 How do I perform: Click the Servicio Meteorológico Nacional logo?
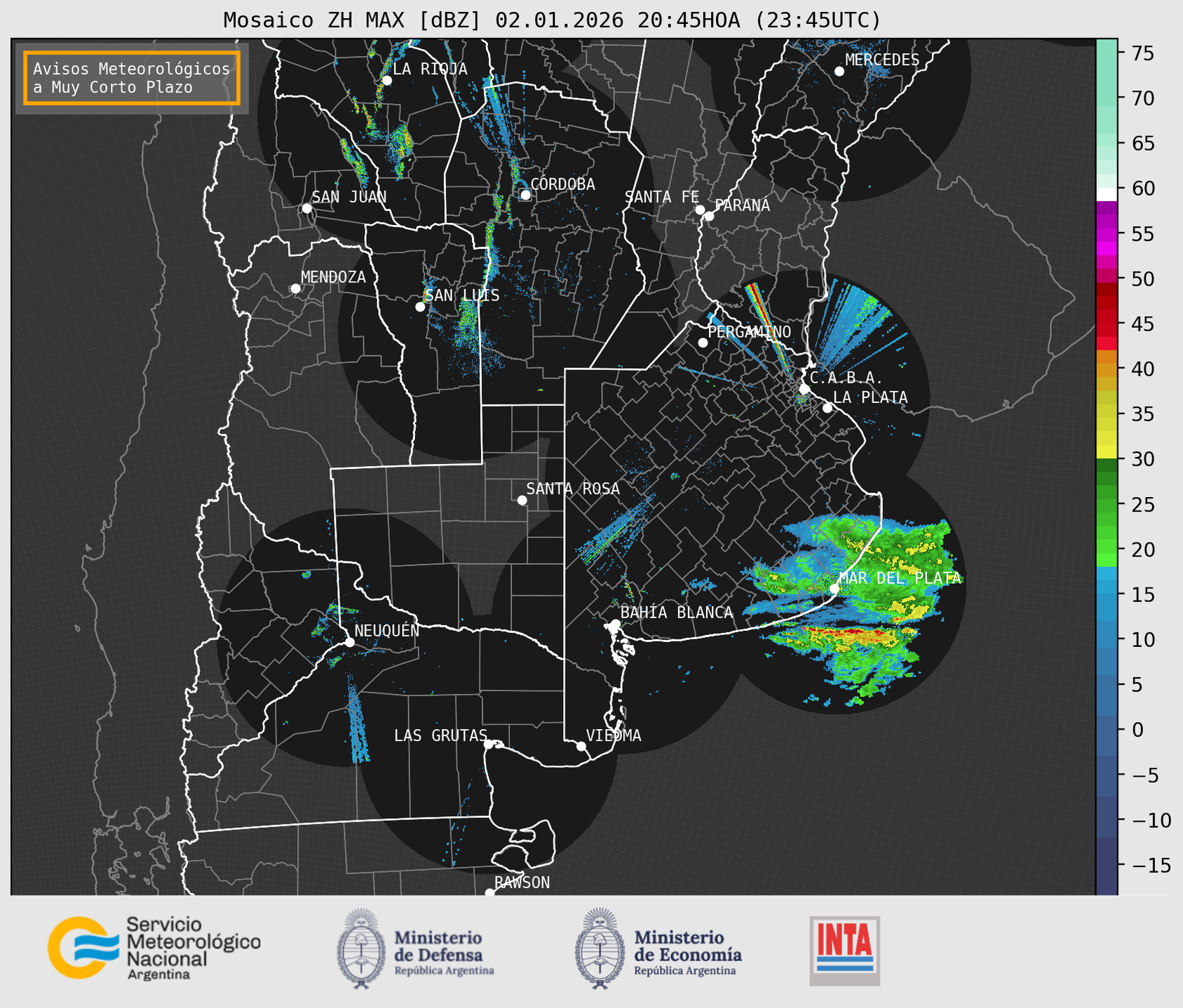154,948
